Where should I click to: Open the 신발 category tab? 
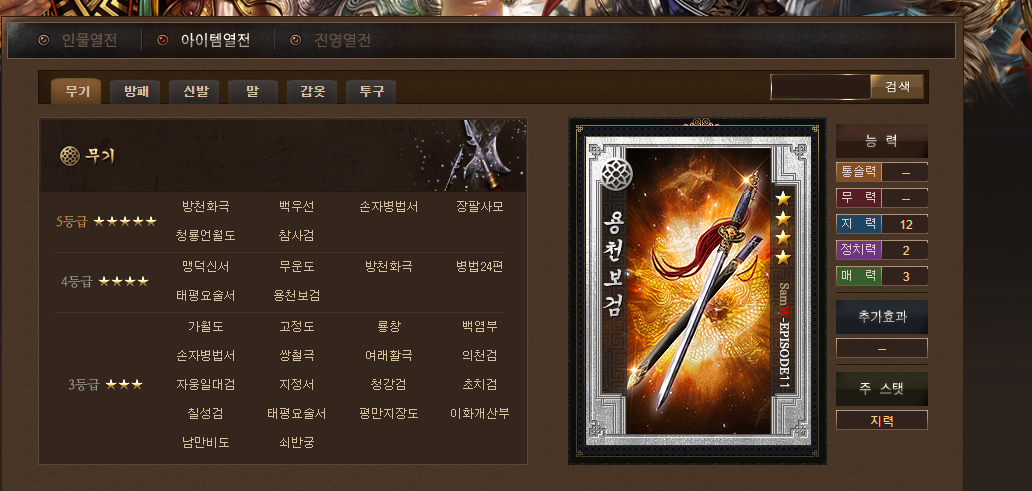click(194, 91)
